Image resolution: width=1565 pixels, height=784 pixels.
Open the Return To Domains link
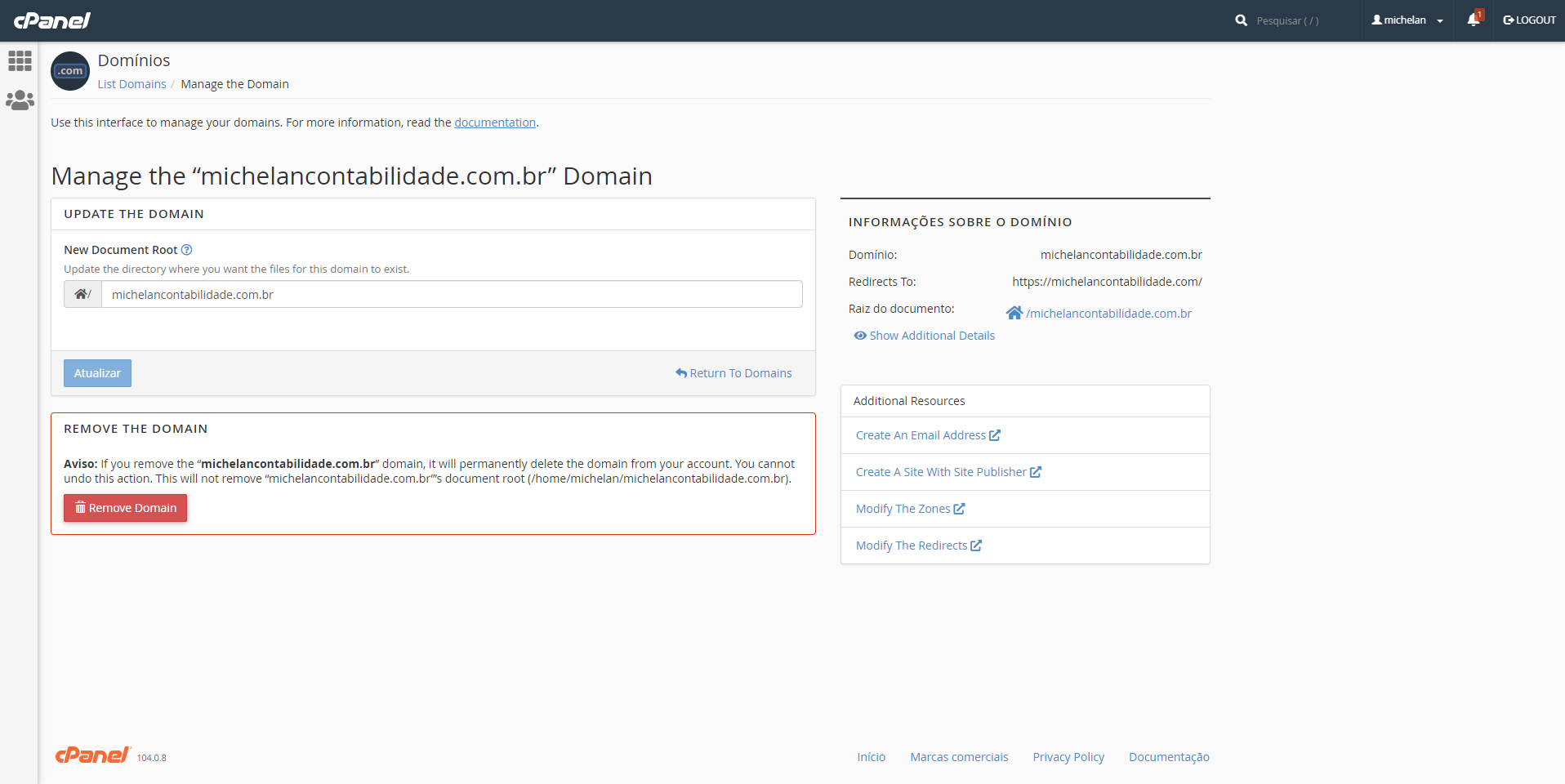click(x=733, y=373)
